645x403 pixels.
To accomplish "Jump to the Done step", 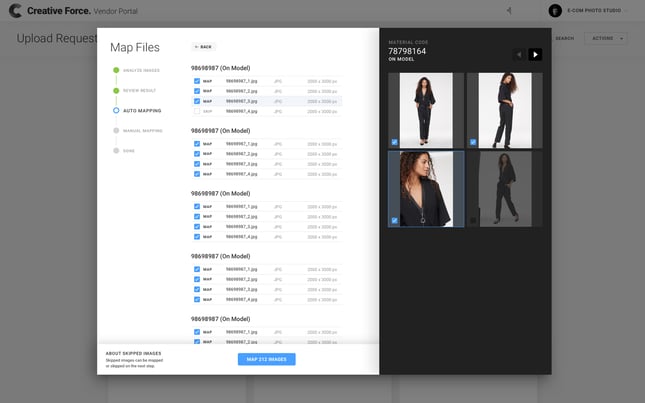I will (x=128, y=150).
